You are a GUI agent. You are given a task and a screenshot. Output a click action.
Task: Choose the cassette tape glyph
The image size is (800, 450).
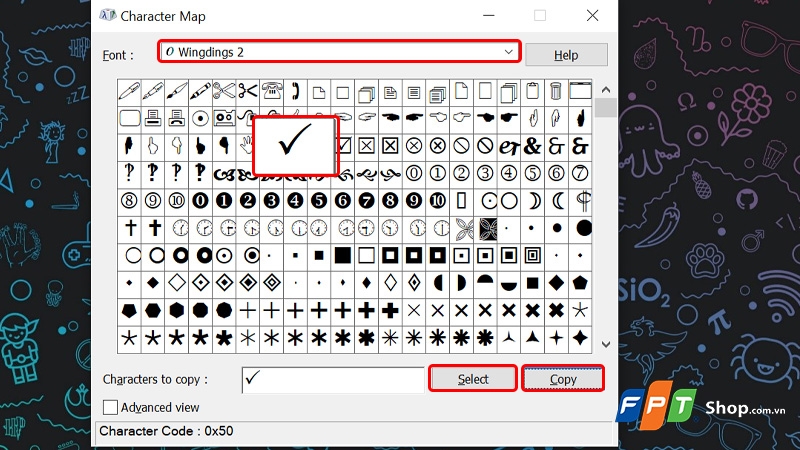224,119
